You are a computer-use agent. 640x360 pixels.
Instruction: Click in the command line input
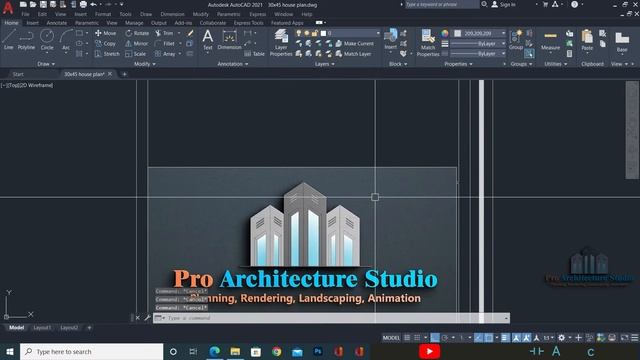(x=331, y=318)
